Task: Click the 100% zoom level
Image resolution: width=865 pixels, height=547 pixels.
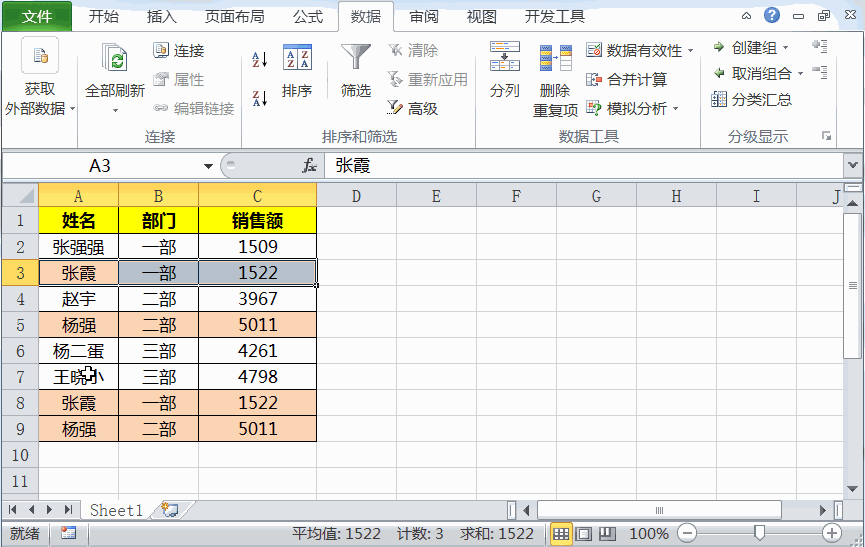Action: [649, 534]
